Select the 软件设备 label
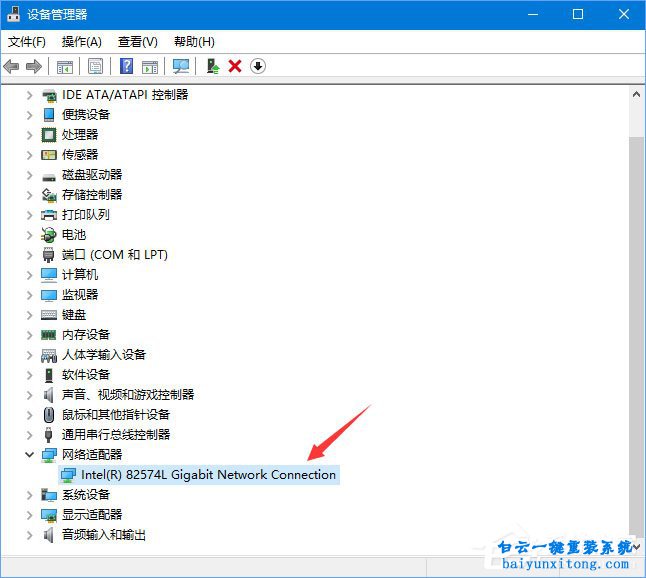646x578 pixels. (x=86, y=375)
